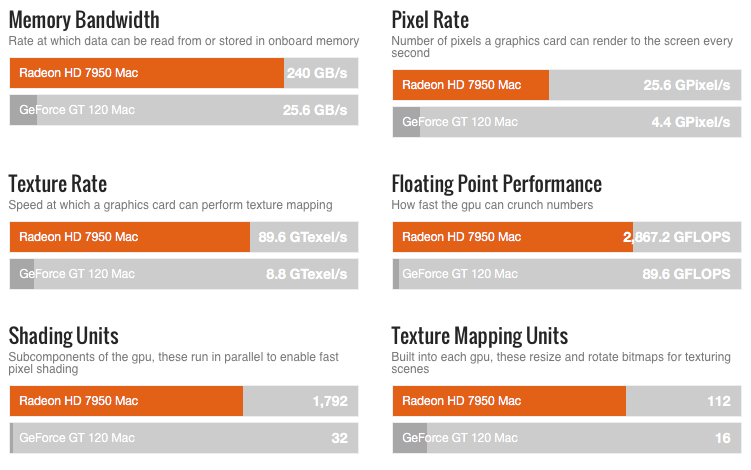This screenshot has height=470, width=751.
Task: Select the GeForce 4.4 GPixel/s bar
Action: coord(567,122)
